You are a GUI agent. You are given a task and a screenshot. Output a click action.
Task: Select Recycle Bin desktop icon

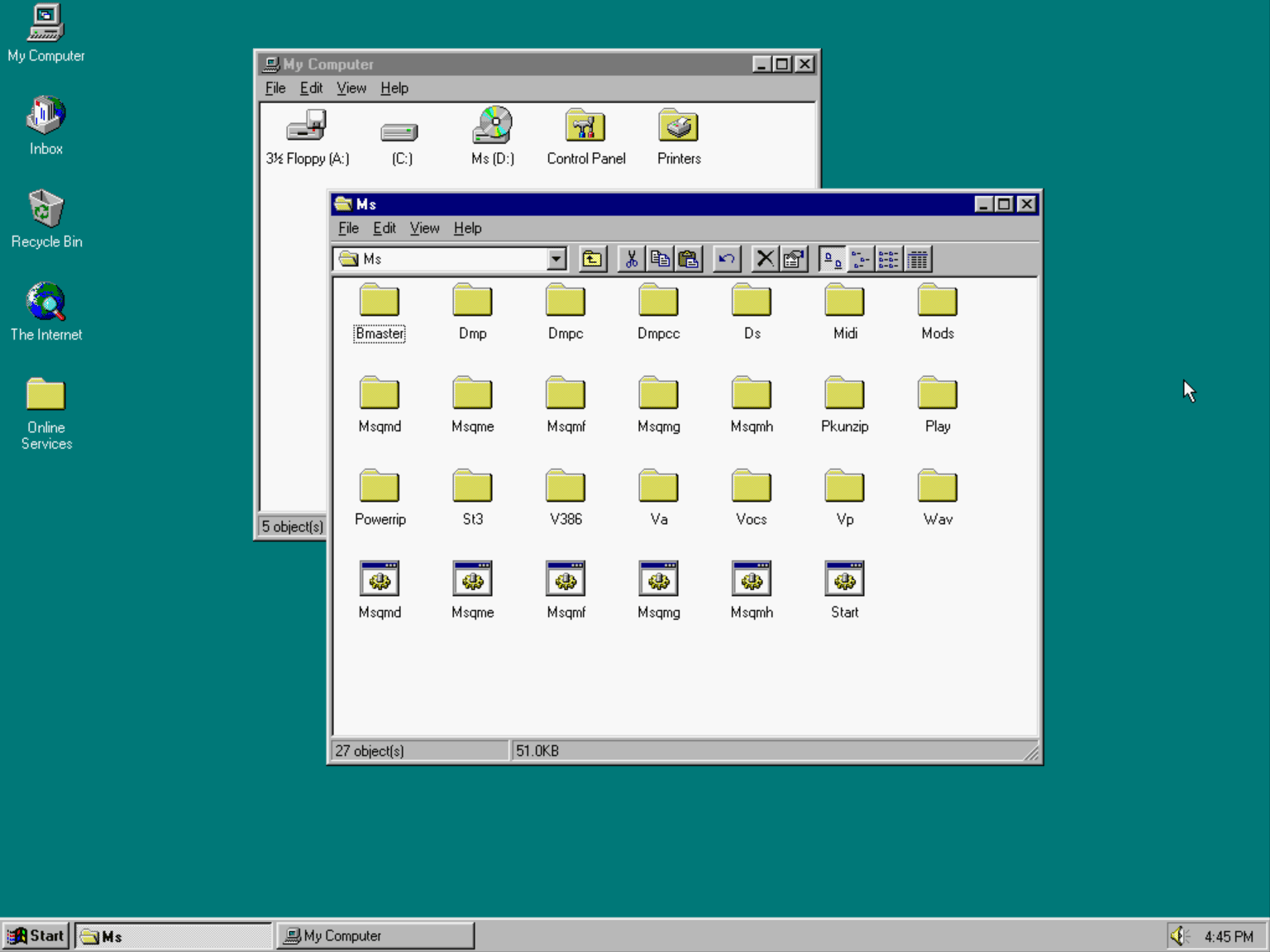pyautogui.click(x=46, y=220)
